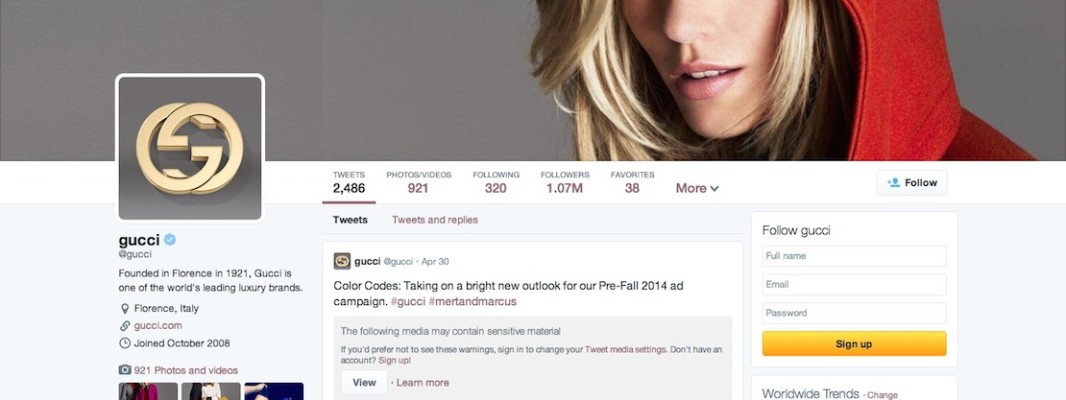The height and width of the screenshot is (400, 1066).
Task: Open the Tweets count tab showing 2,486
Action: (x=349, y=182)
